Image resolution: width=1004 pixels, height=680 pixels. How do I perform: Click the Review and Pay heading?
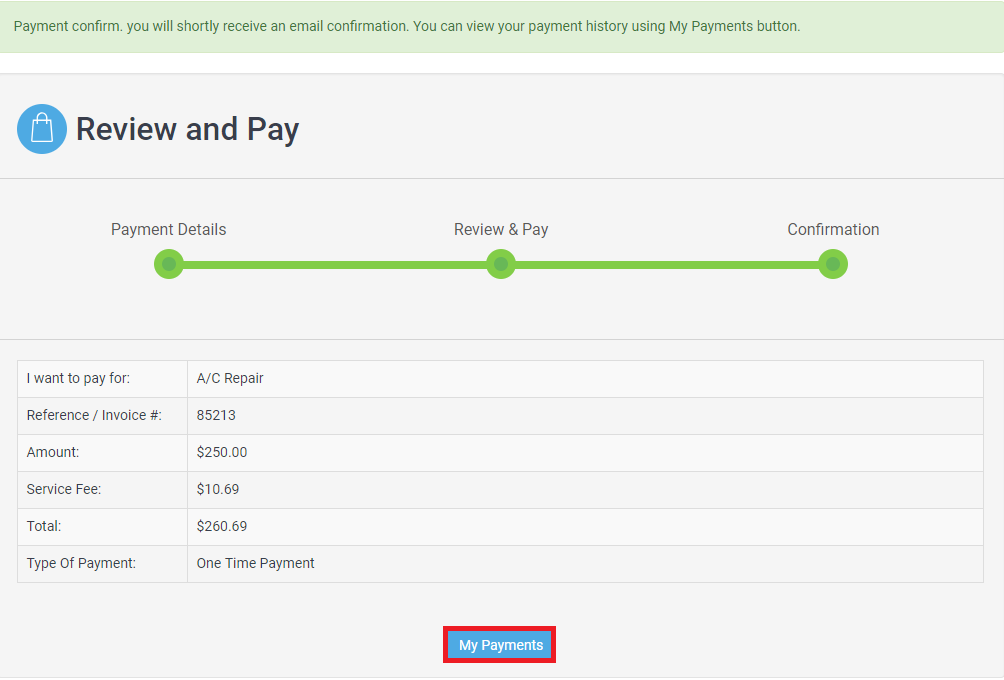(x=187, y=129)
